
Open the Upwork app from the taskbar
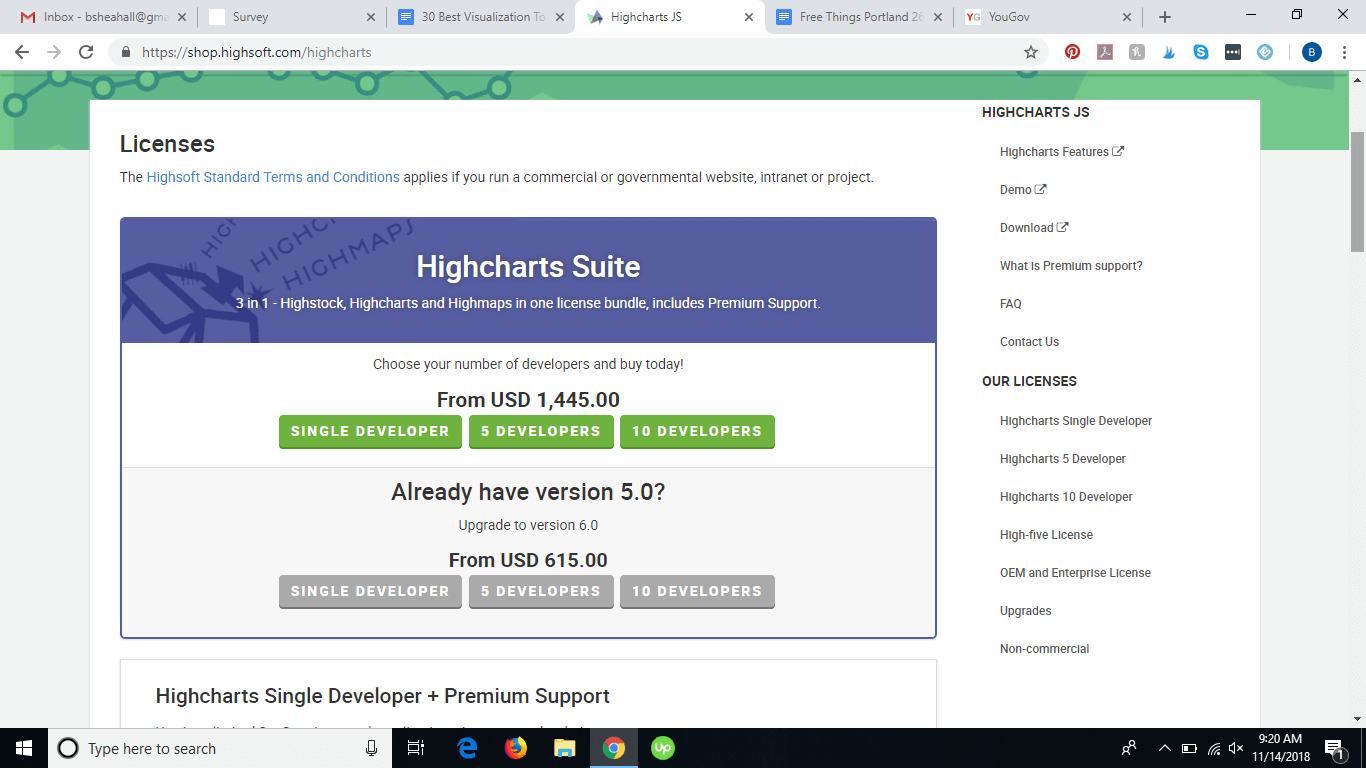point(663,748)
